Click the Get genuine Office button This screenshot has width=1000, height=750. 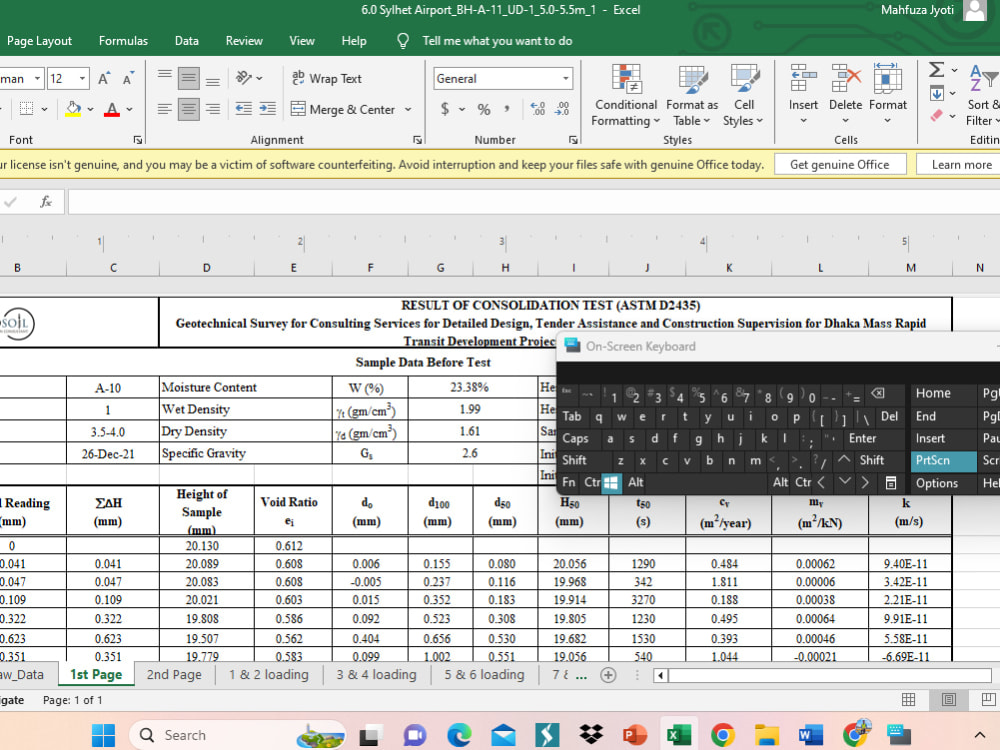(x=839, y=165)
